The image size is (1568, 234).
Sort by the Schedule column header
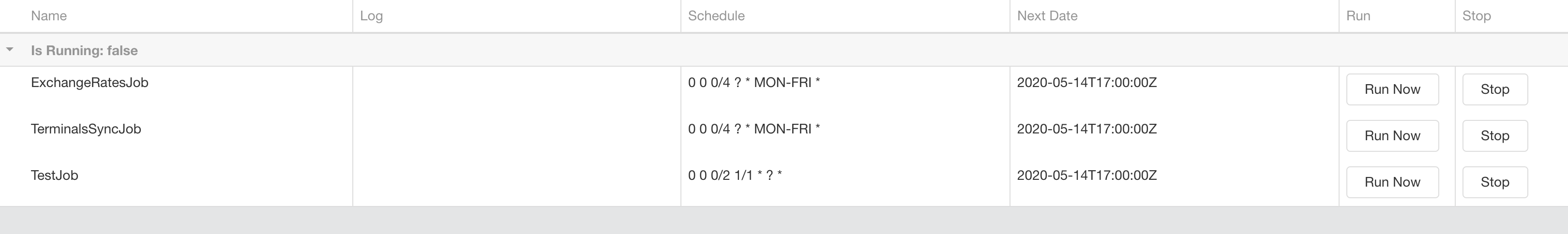[716, 16]
